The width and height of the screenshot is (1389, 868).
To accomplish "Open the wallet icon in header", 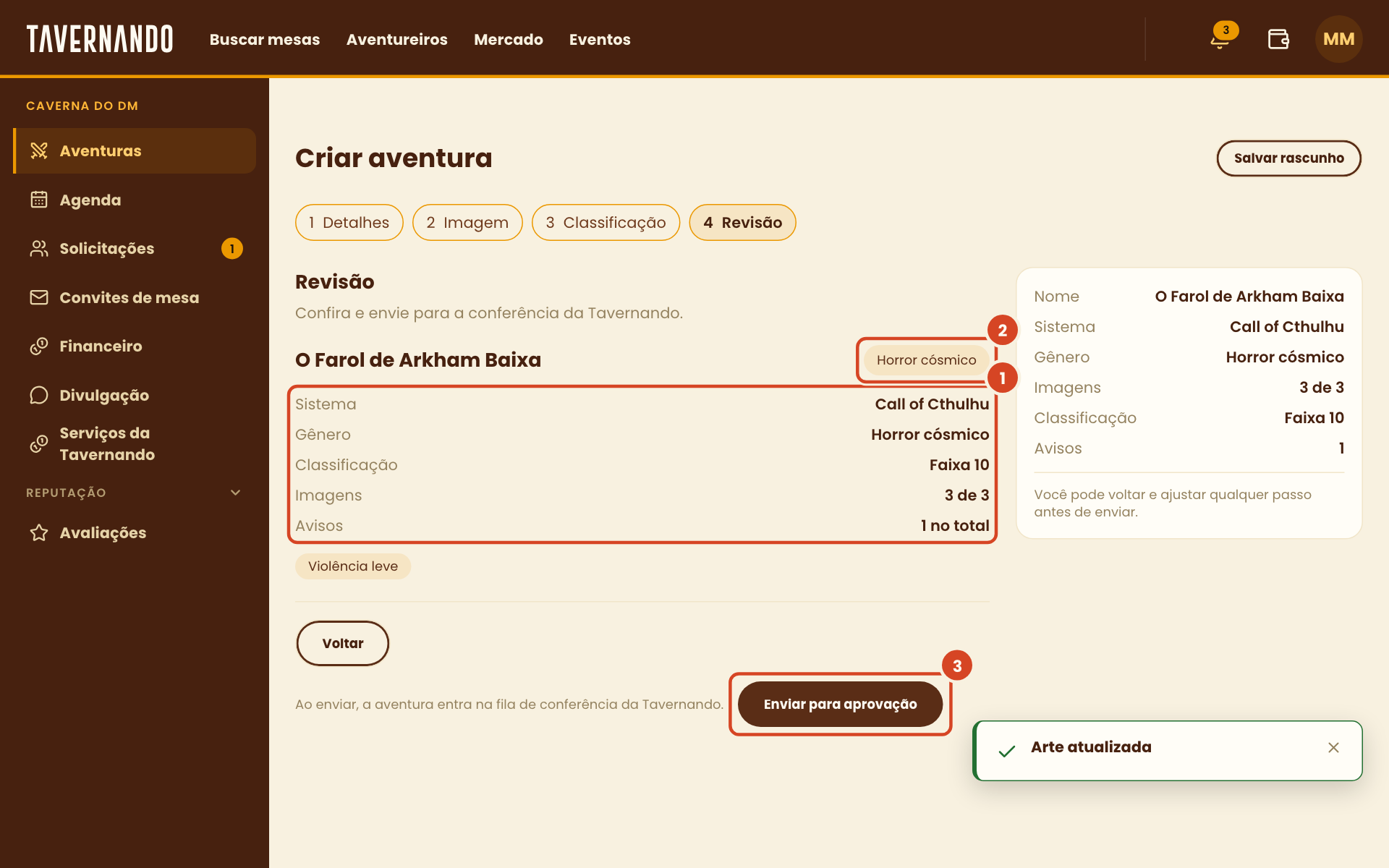I will coord(1278,39).
